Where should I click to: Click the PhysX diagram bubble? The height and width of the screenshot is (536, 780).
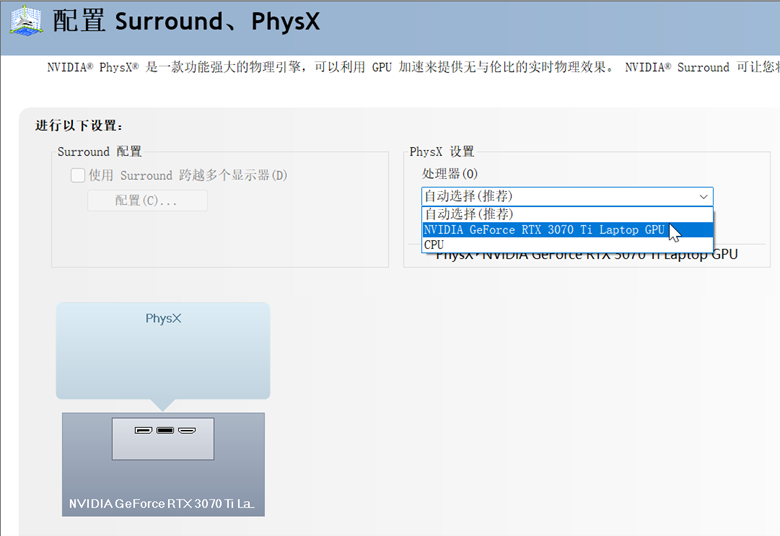[x=163, y=351]
